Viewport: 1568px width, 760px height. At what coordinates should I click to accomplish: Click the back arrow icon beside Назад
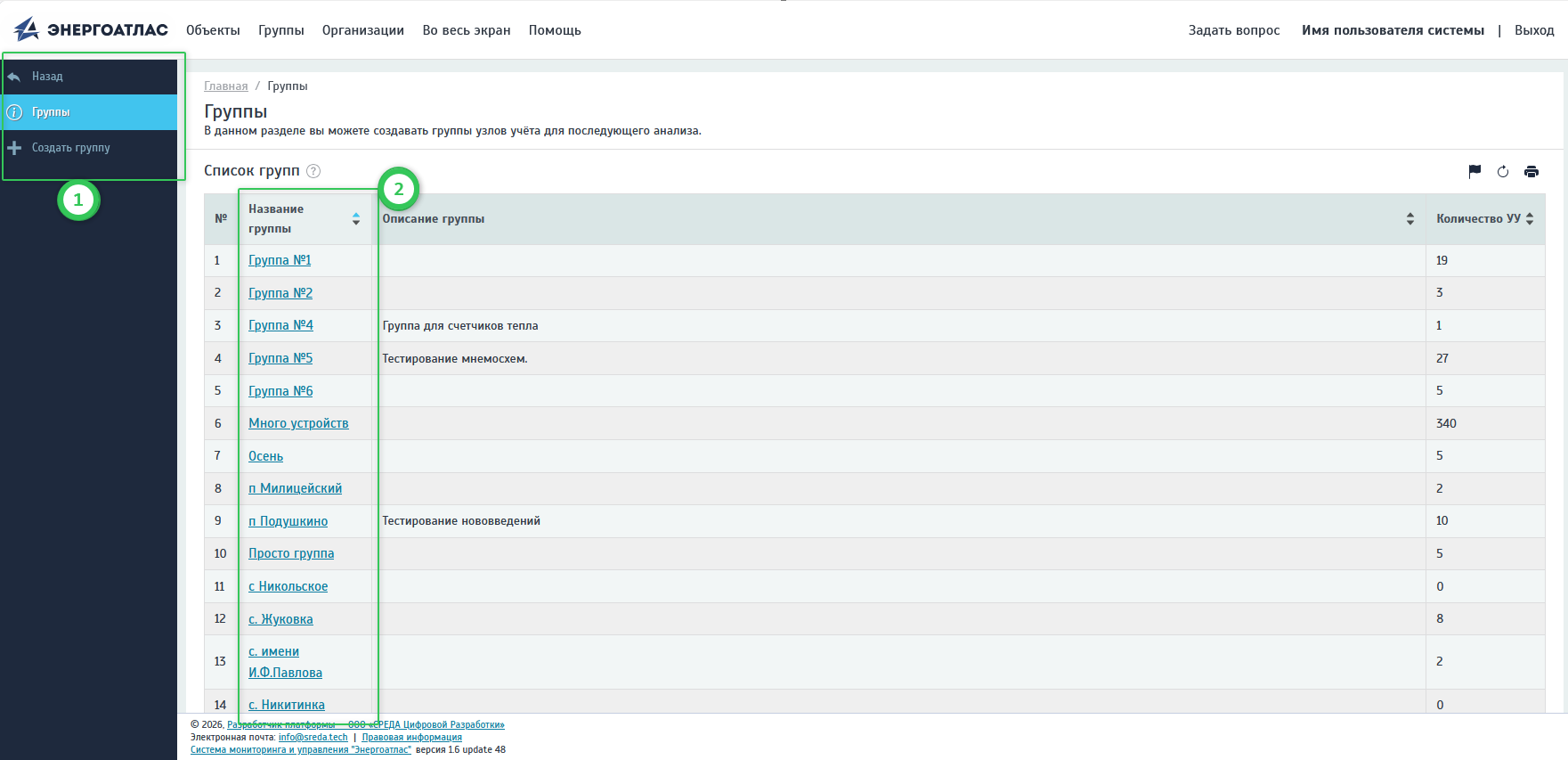pyautogui.click(x=14, y=77)
